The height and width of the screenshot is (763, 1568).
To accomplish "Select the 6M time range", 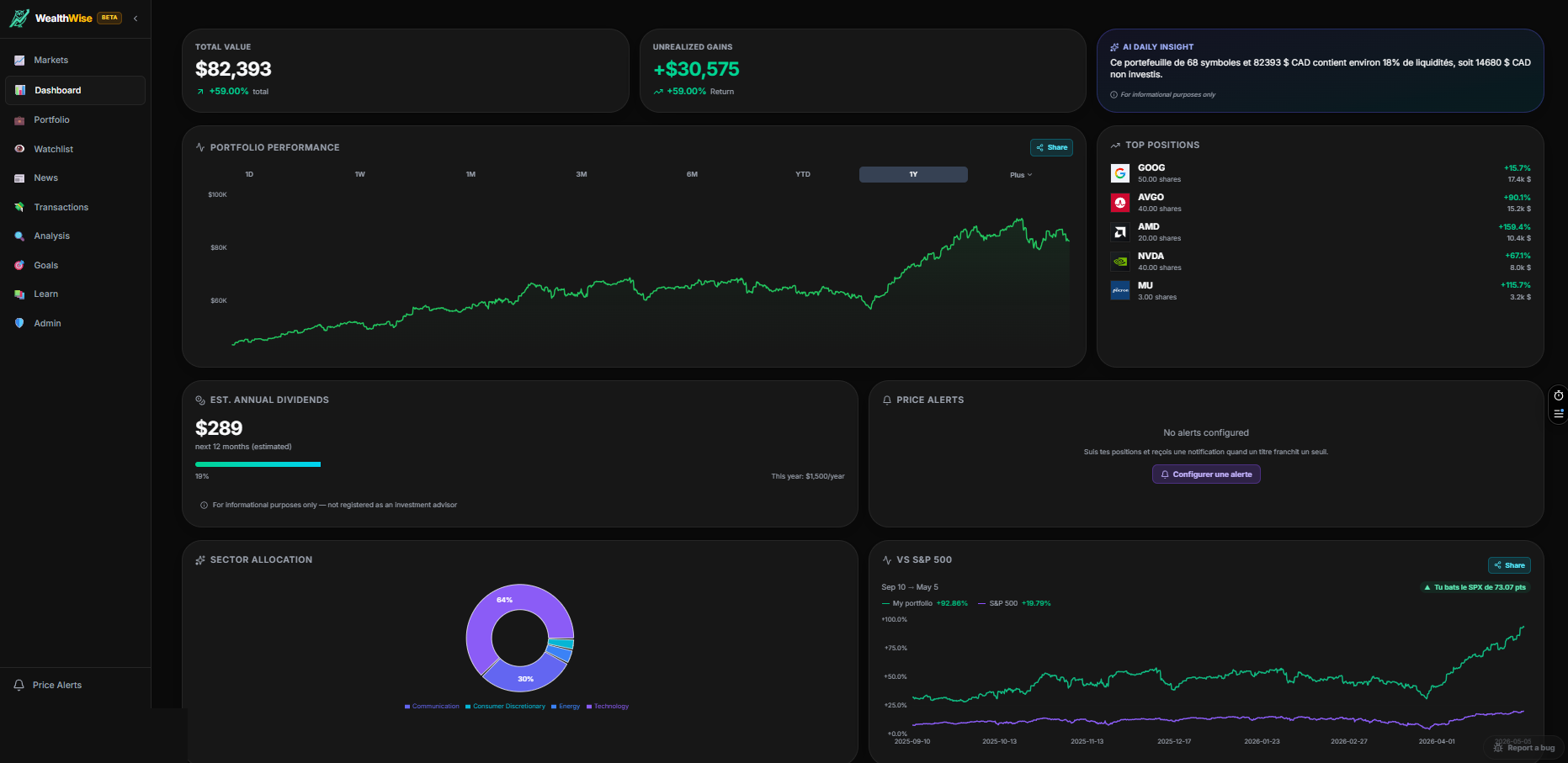I will [692, 175].
